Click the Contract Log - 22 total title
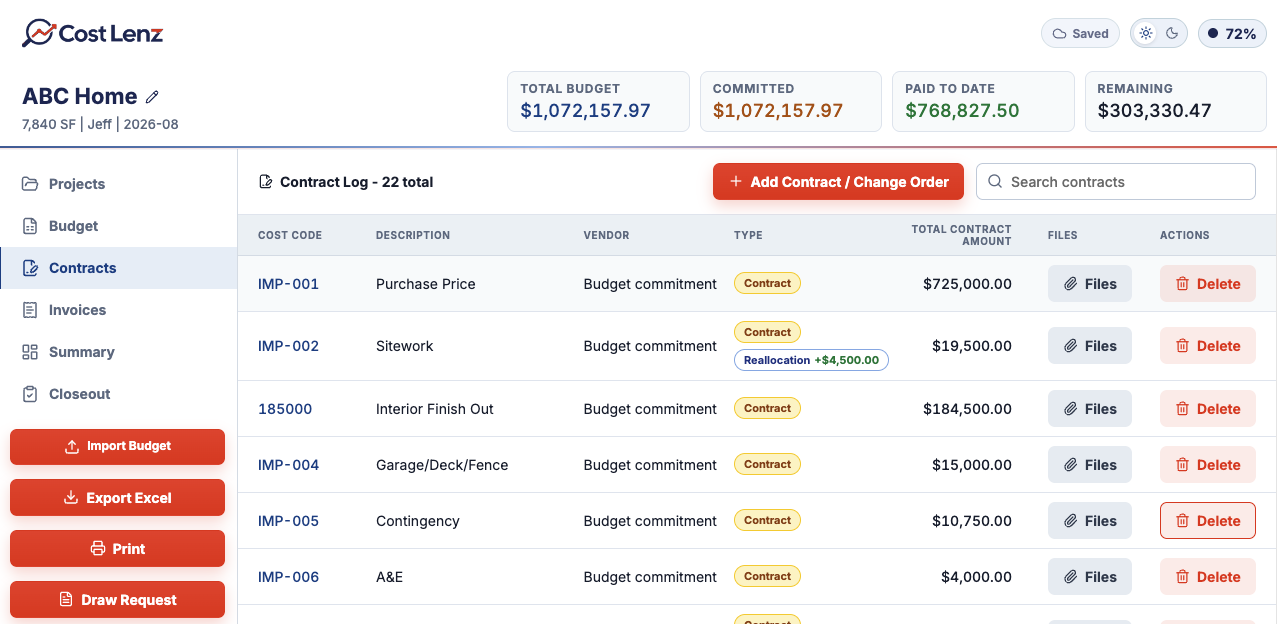1277x624 pixels. tap(356, 182)
